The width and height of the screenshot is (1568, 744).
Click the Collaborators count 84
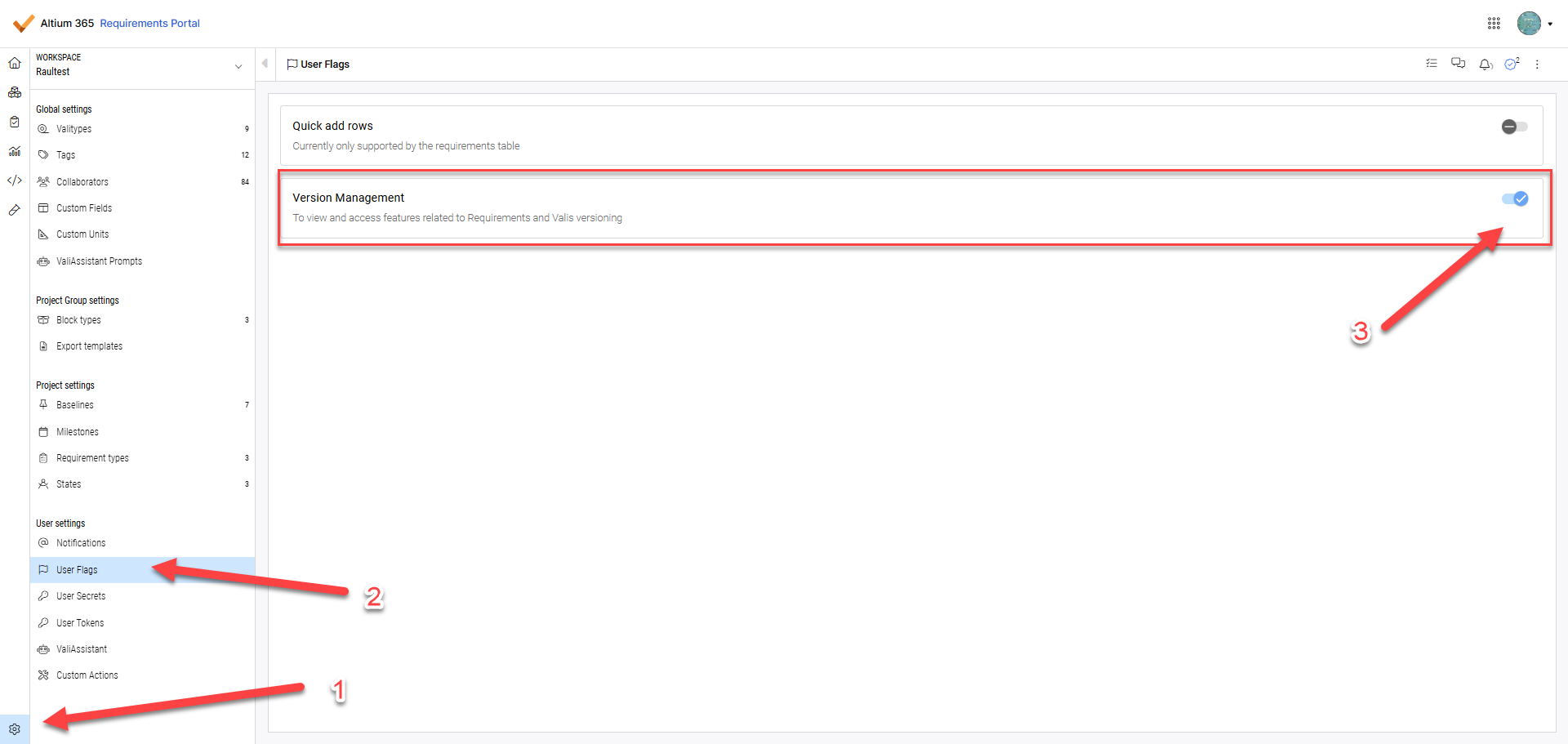245,182
